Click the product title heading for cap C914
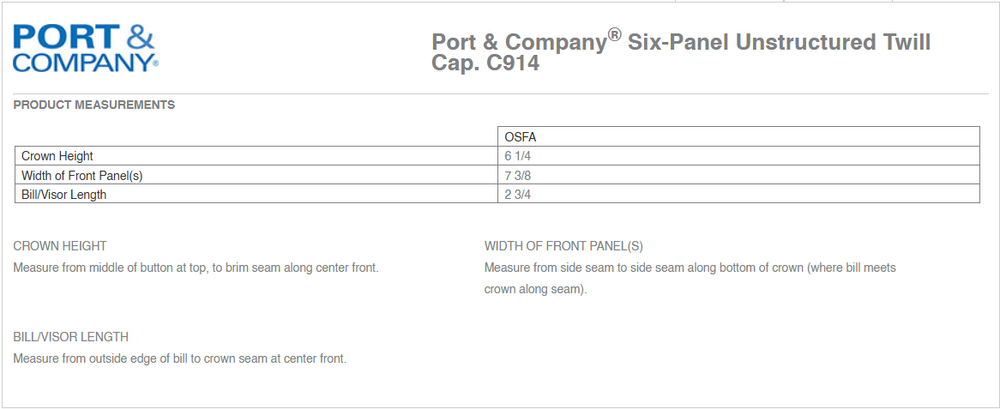 tap(680, 53)
